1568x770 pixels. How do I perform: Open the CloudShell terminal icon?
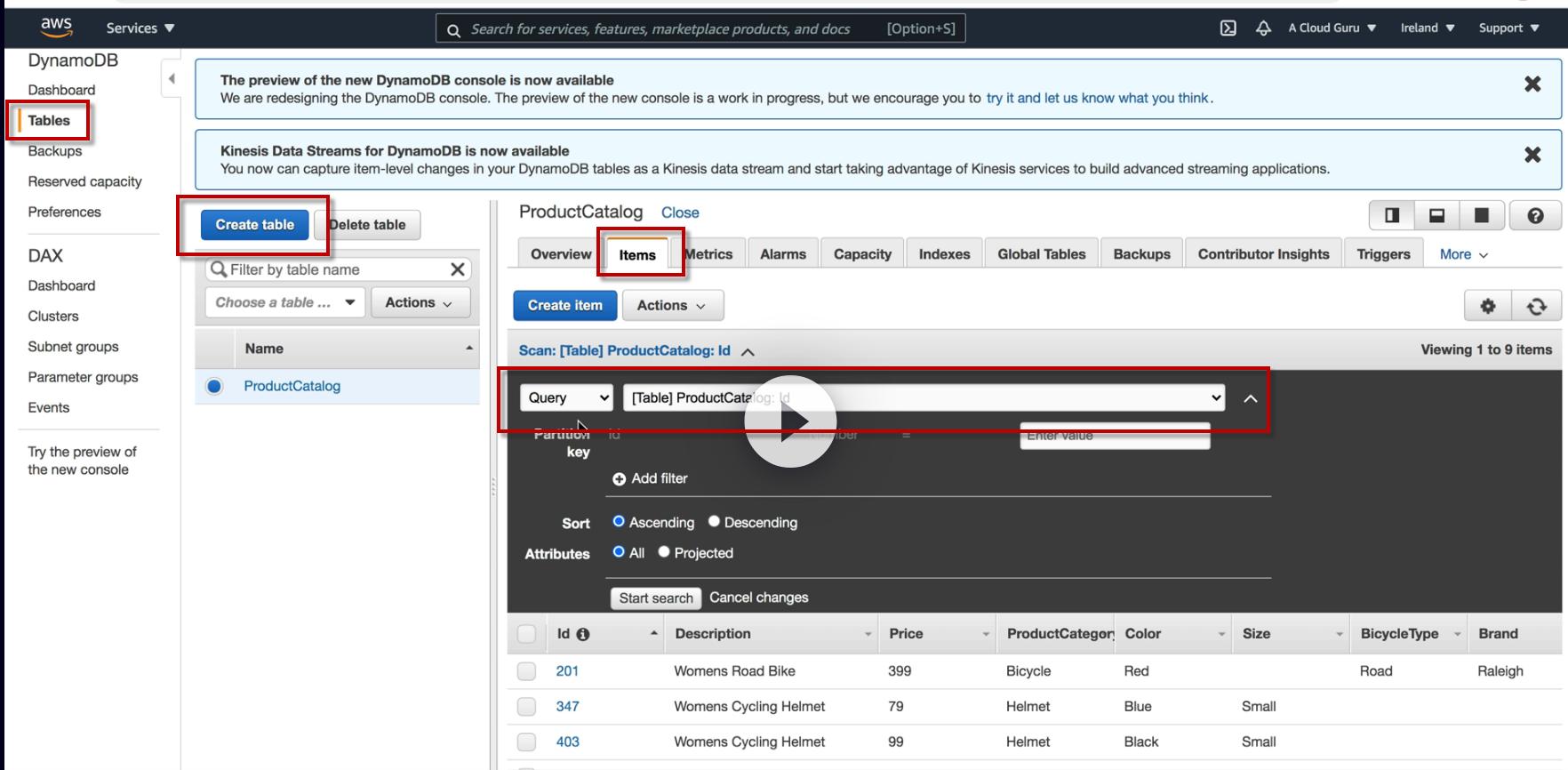coord(1228,28)
